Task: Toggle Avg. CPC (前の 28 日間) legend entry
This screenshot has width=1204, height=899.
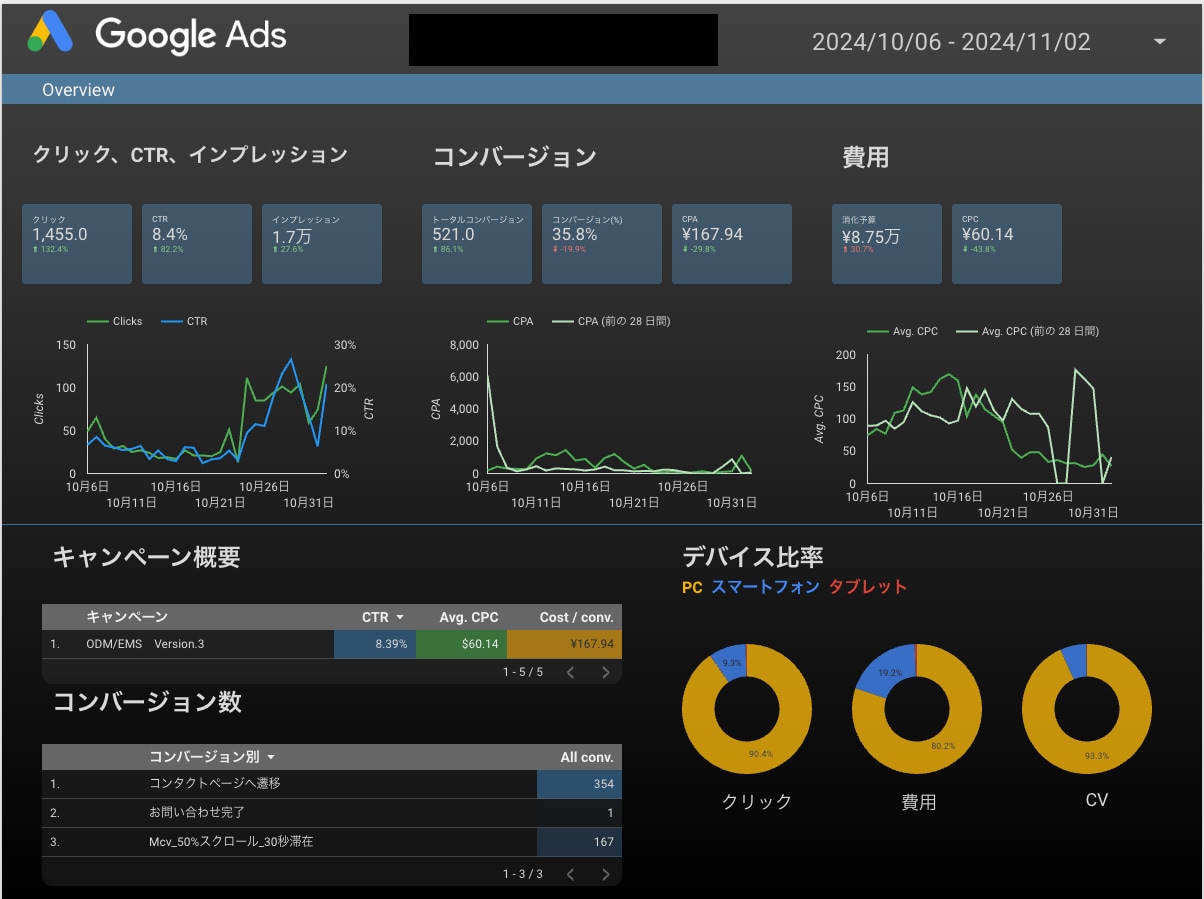Action: [1027, 331]
